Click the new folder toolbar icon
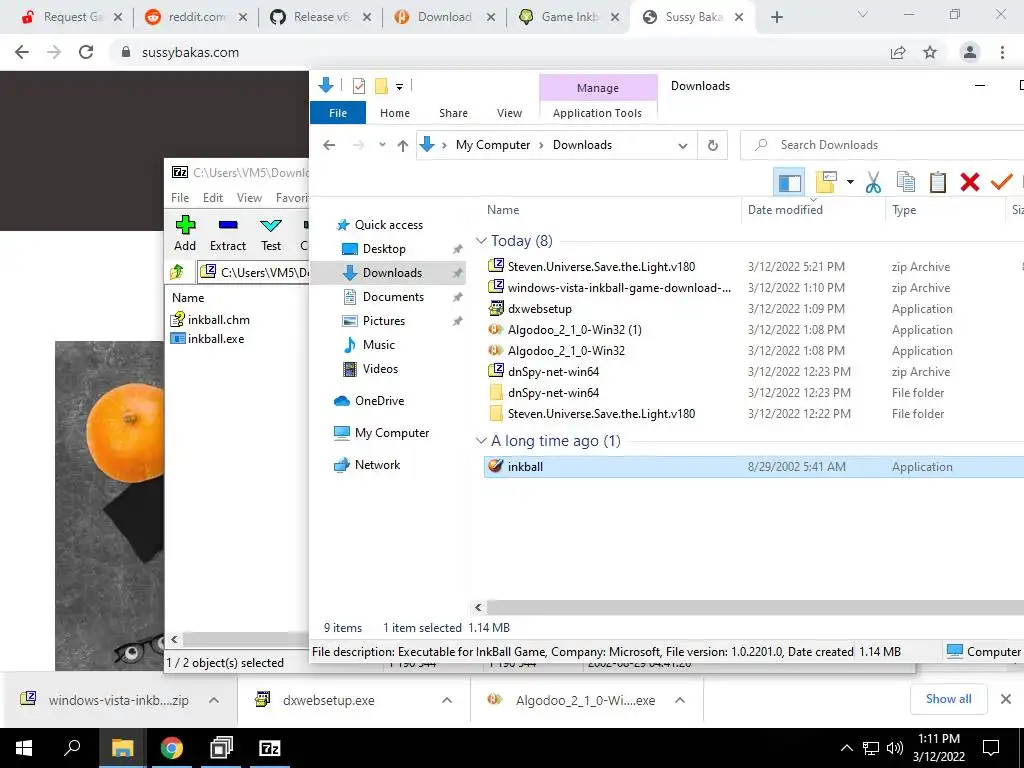1024x768 pixels. click(x=826, y=182)
